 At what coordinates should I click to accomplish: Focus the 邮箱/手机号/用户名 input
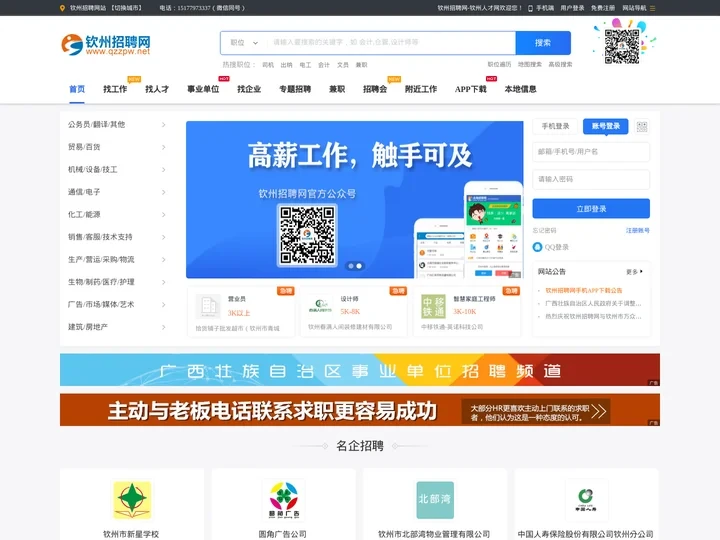[591, 152]
